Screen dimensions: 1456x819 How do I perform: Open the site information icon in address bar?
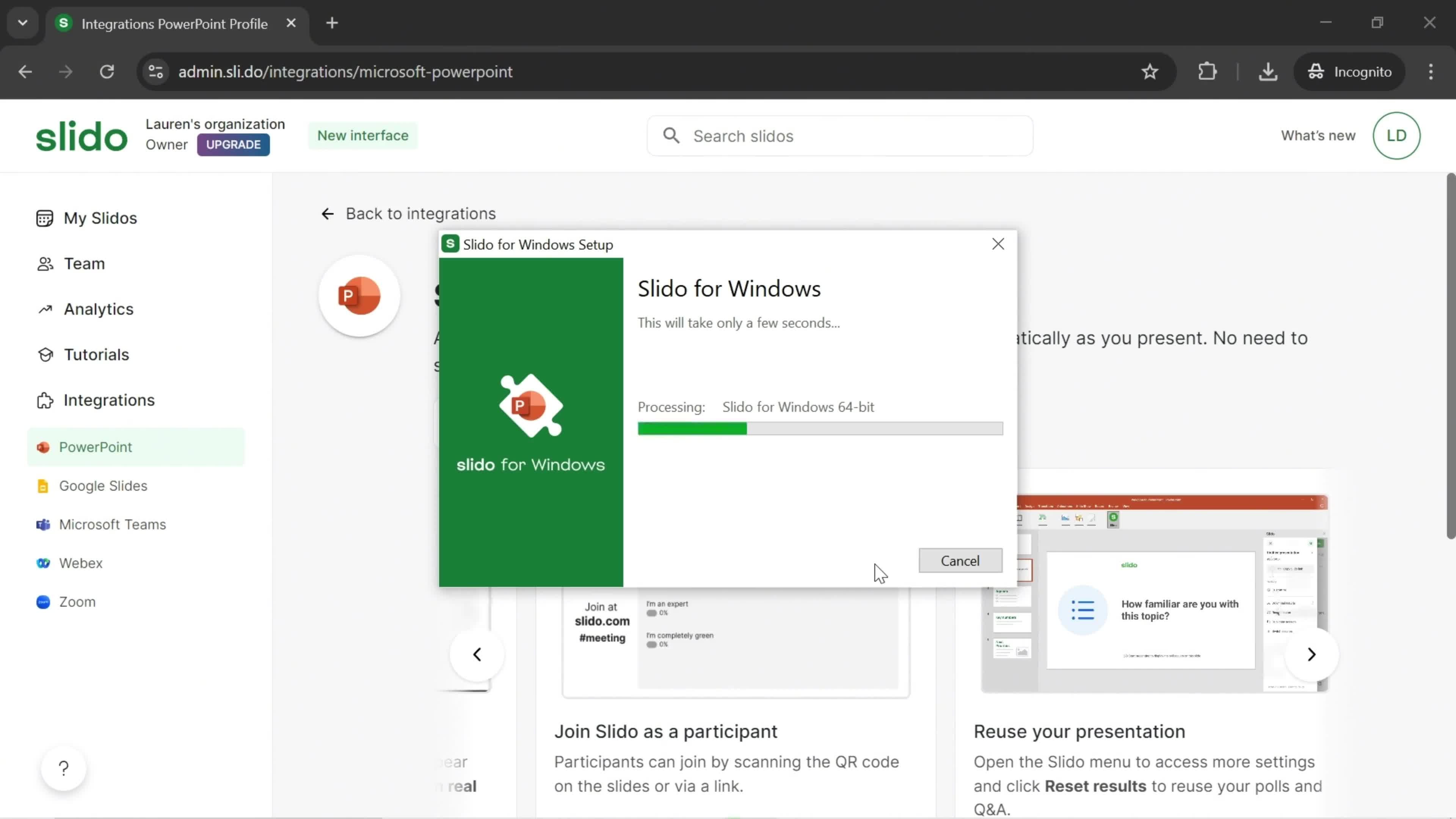point(155,72)
